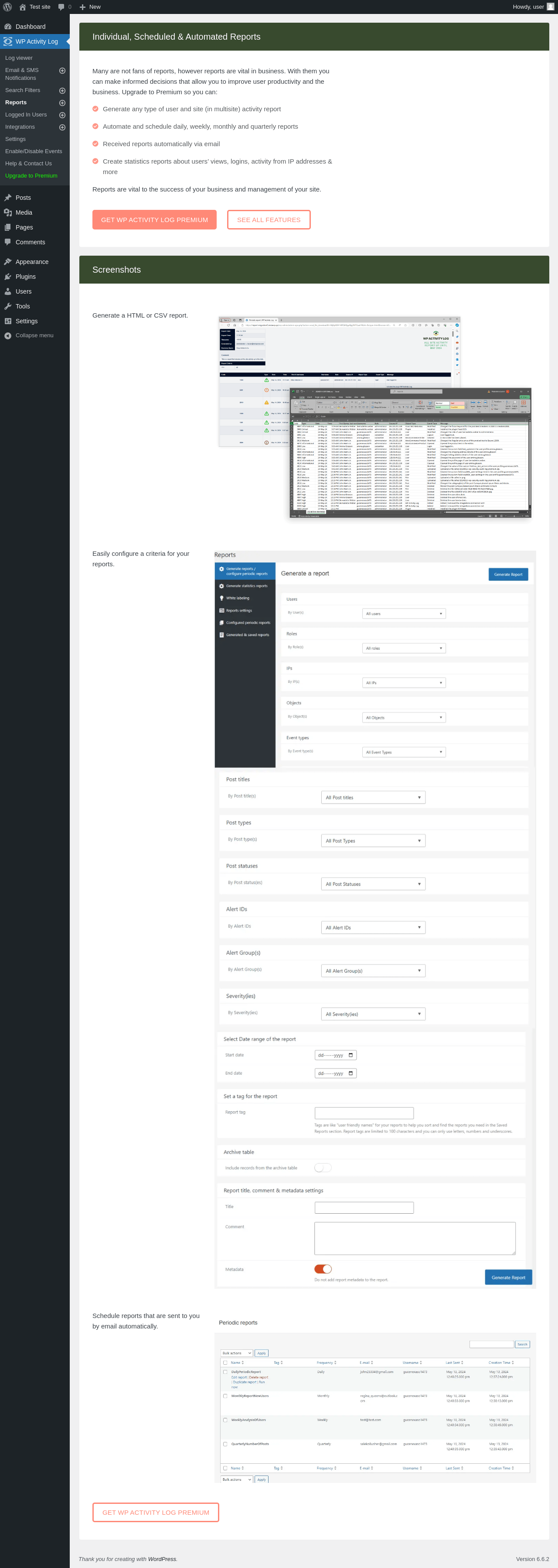This screenshot has height=1568, width=558.
Task: Open the Test site home icon
Action: tap(23, 7)
